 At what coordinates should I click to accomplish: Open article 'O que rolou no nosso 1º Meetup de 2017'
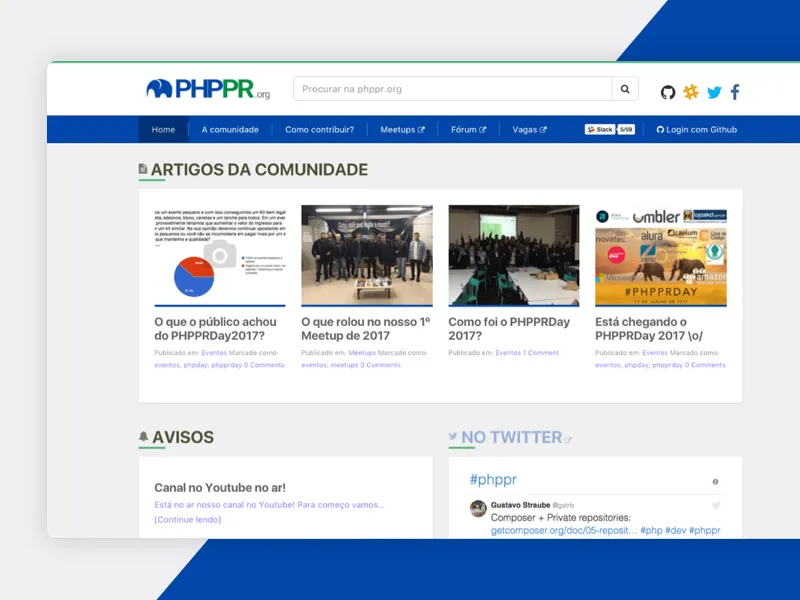(366, 329)
